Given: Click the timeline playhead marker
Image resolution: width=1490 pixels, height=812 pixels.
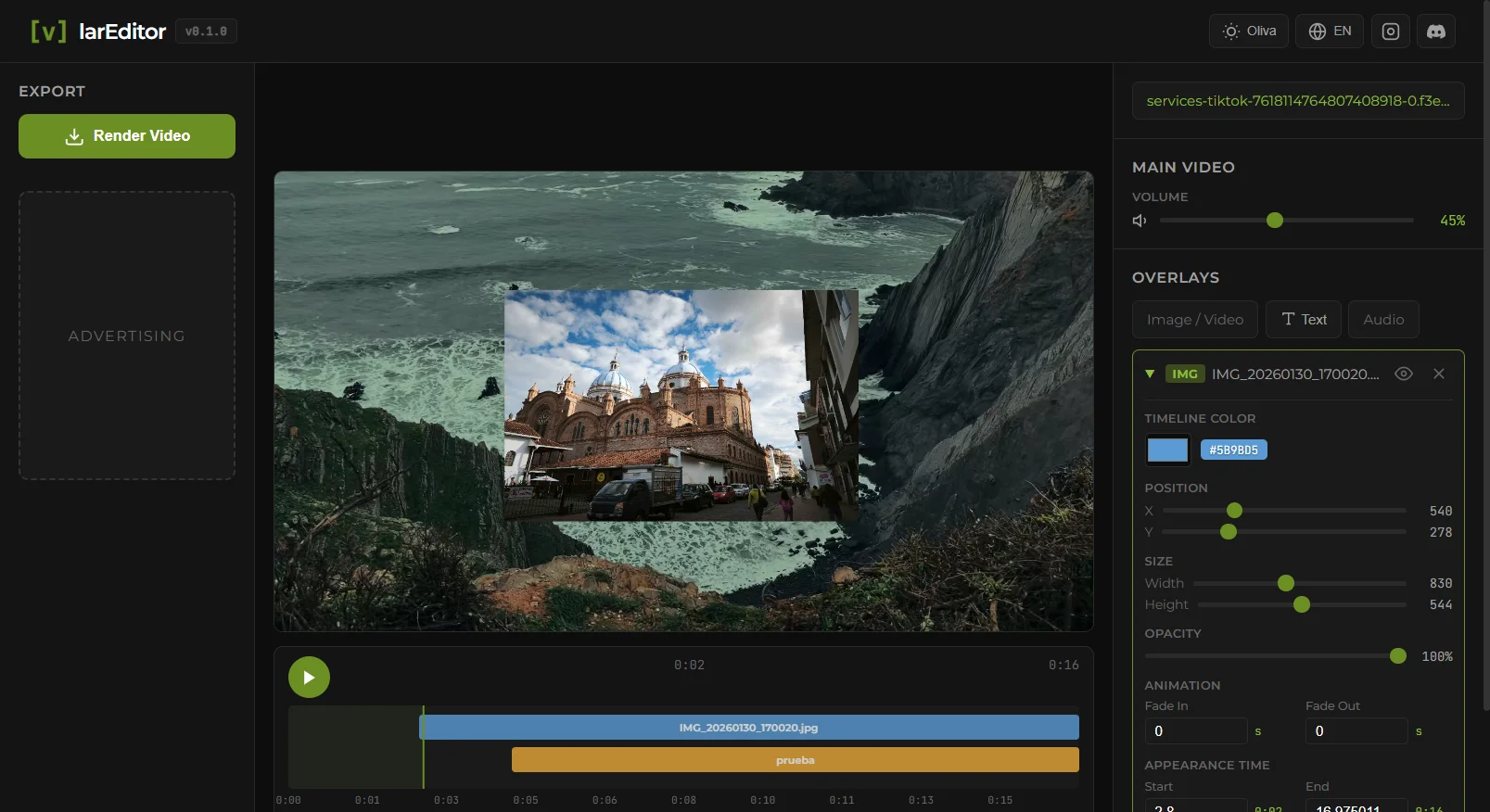Looking at the screenshot, I should (x=424, y=747).
